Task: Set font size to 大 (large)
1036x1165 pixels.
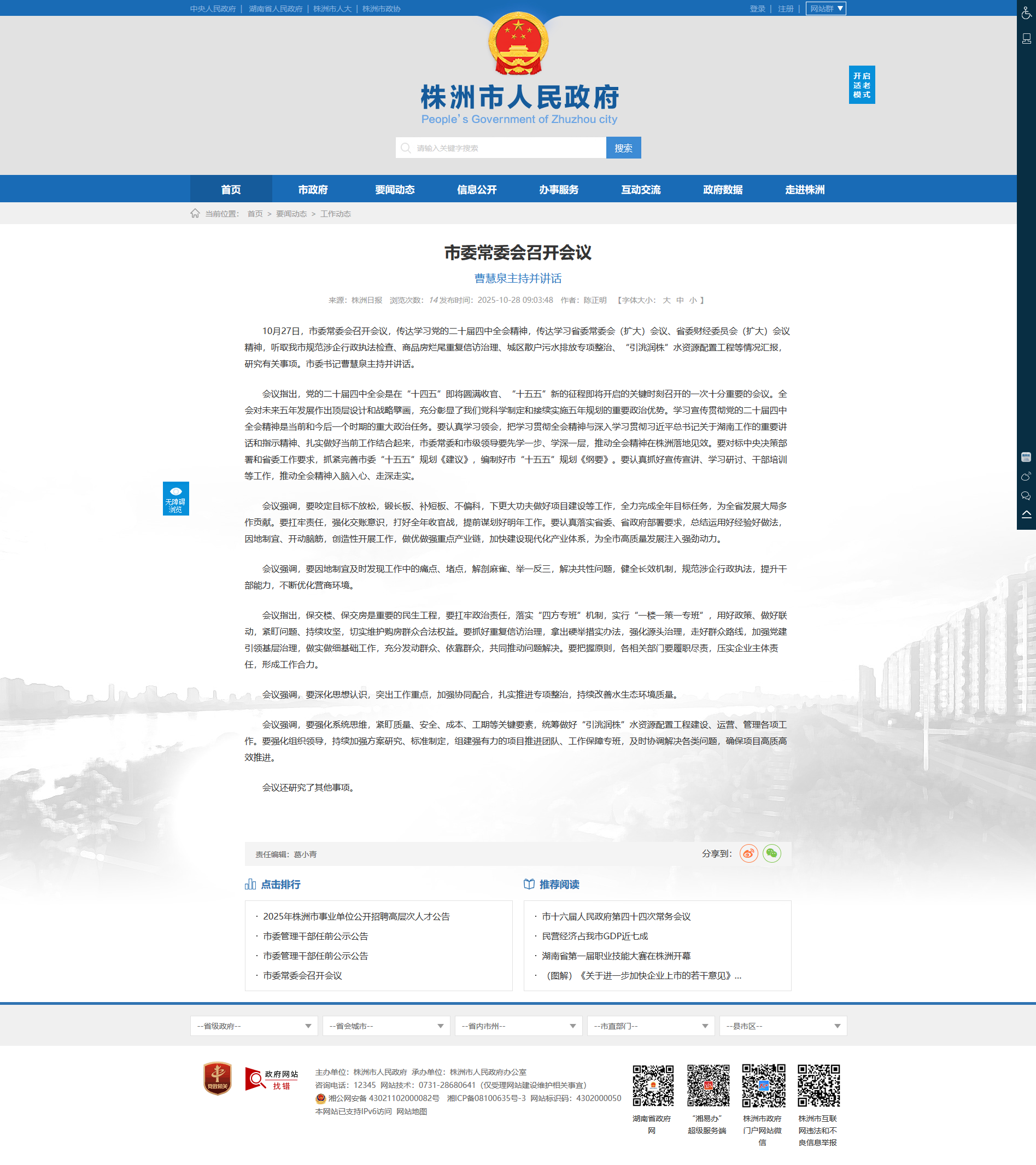Action: (666, 300)
